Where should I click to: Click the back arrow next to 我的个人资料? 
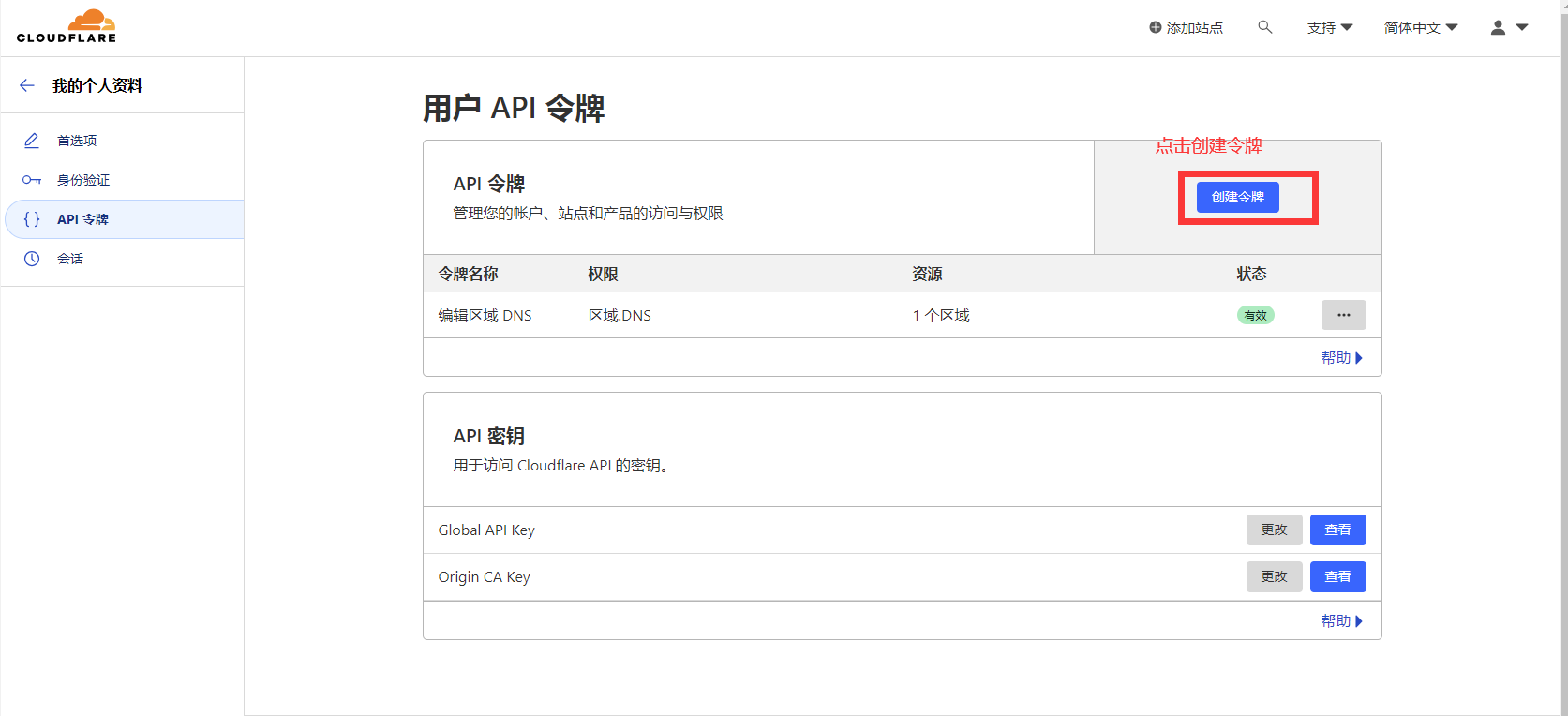pyautogui.click(x=27, y=85)
